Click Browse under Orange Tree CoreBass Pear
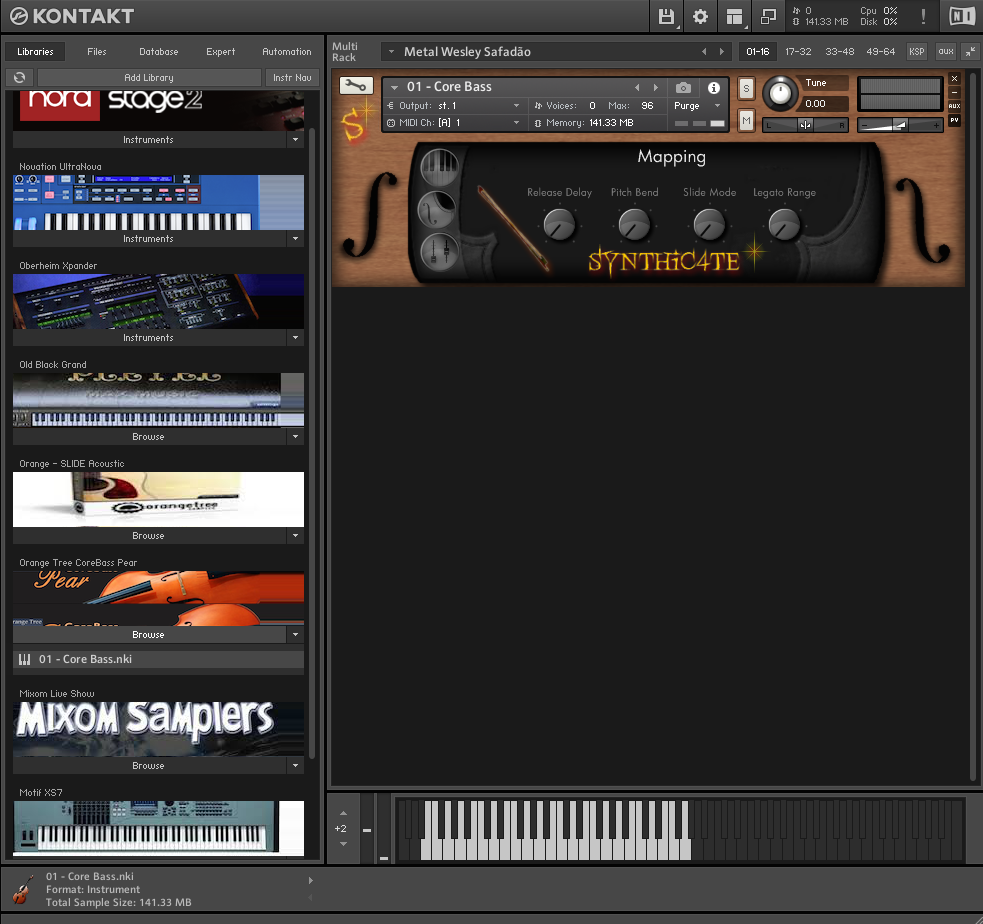The image size is (983, 924). click(x=149, y=634)
